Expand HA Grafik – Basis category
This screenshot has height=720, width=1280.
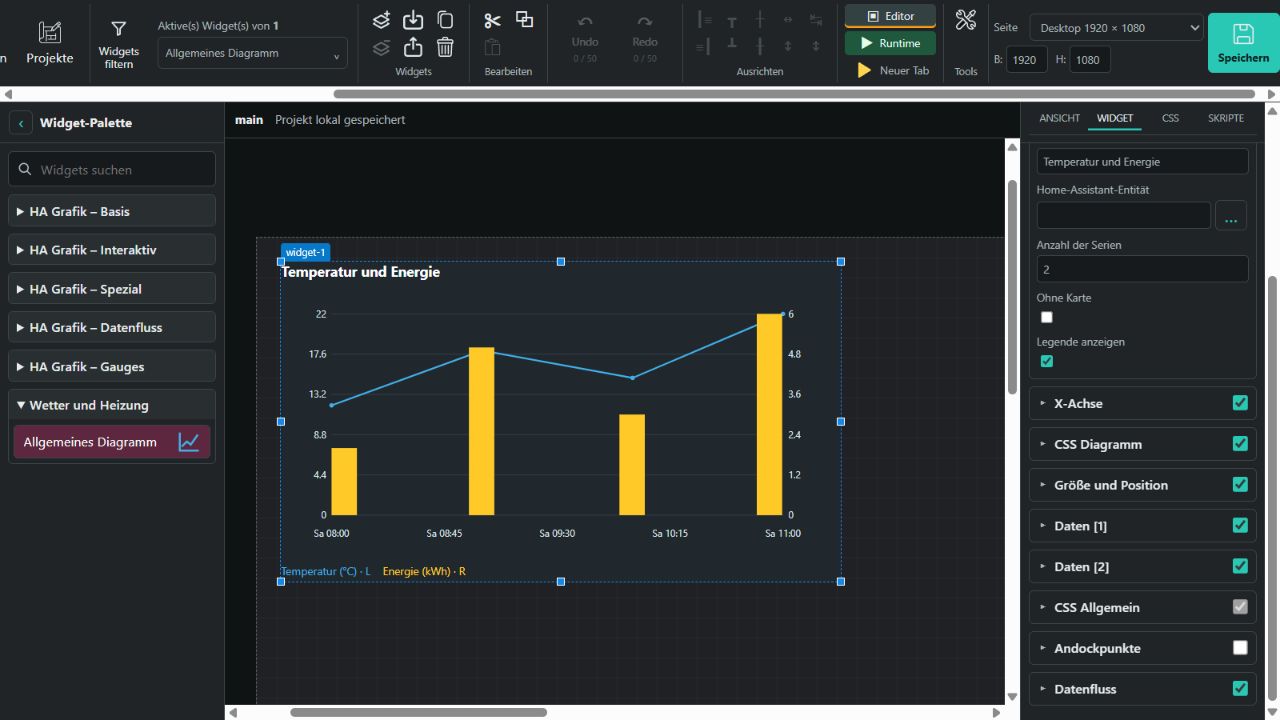tap(112, 211)
